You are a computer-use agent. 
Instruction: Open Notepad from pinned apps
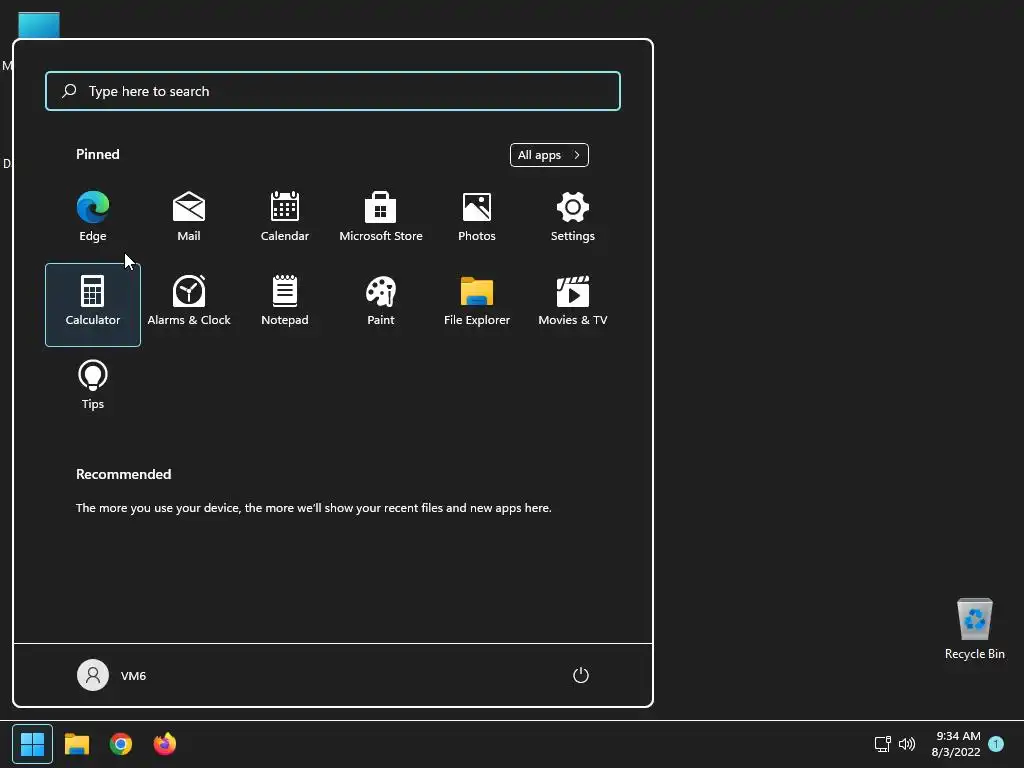click(285, 300)
